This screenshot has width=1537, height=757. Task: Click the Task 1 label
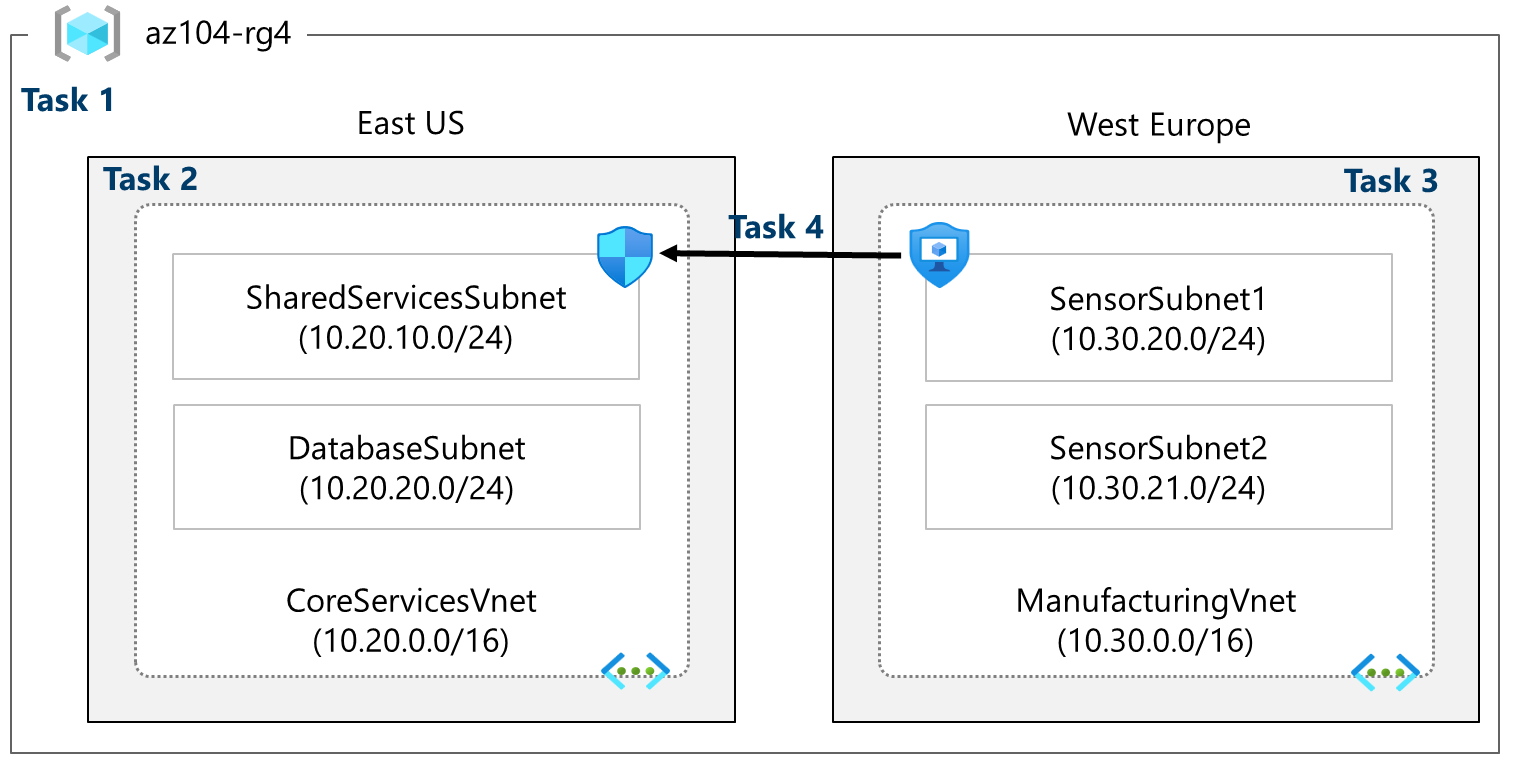[x=68, y=100]
